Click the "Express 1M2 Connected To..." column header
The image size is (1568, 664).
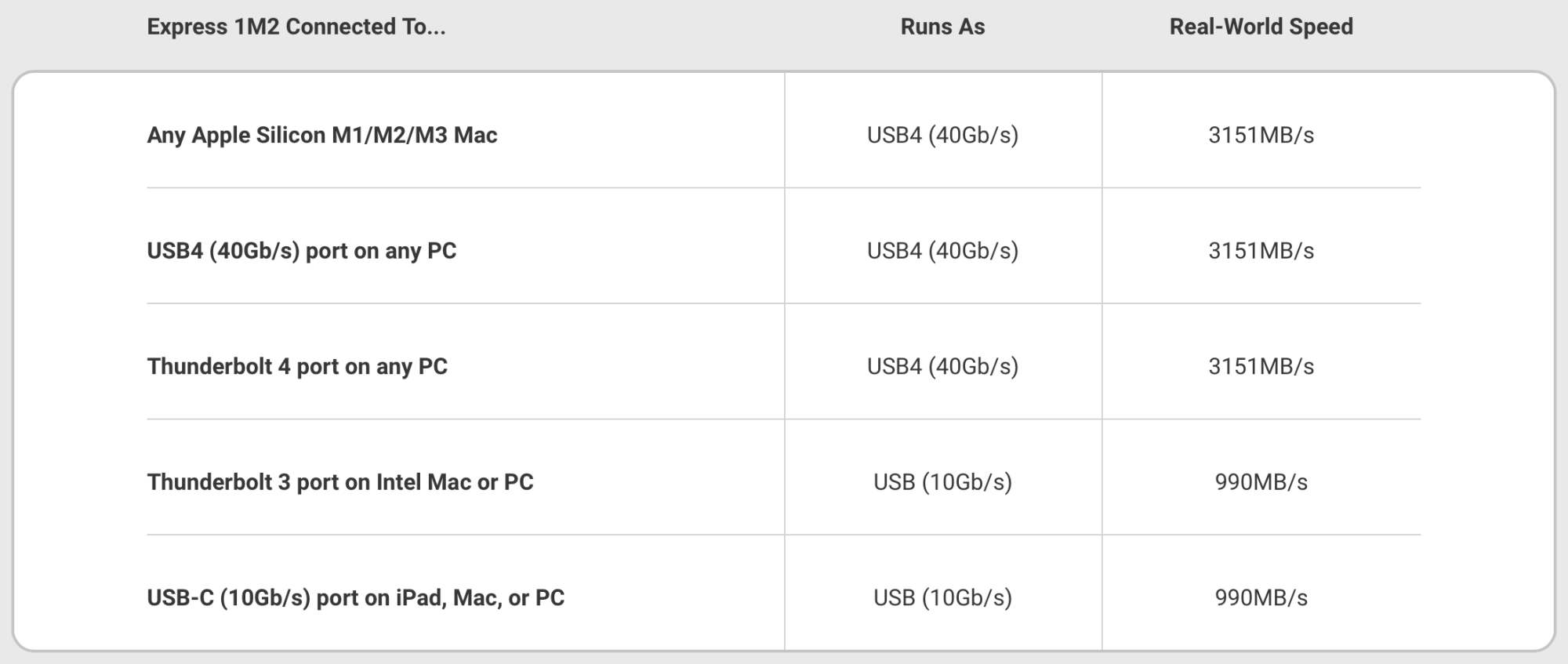click(x=296, y=27)
